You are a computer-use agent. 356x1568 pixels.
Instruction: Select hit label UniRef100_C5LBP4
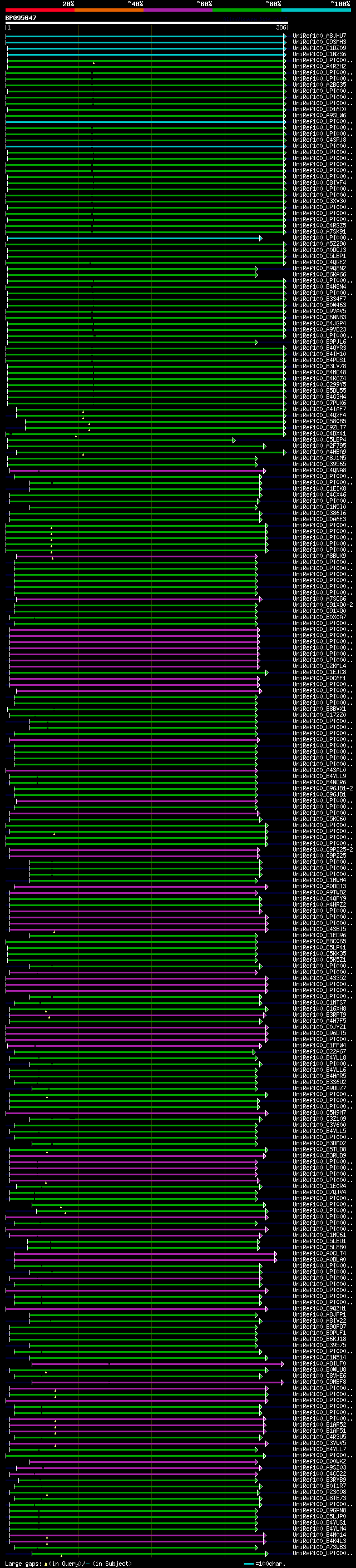click(319, 439)
